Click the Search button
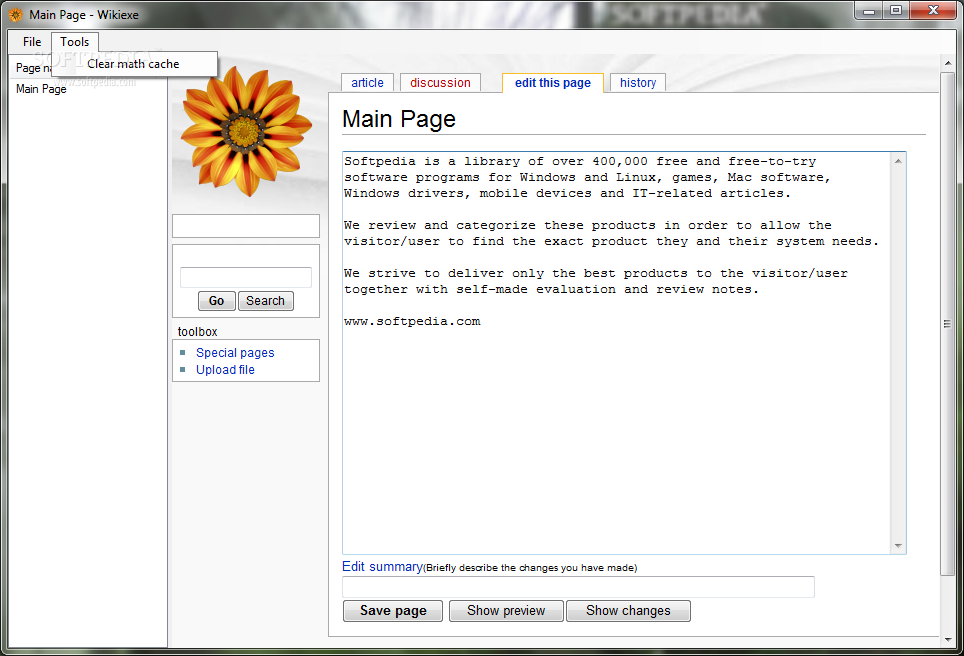This screenshot has width=964, height=656. coord(266,301)
